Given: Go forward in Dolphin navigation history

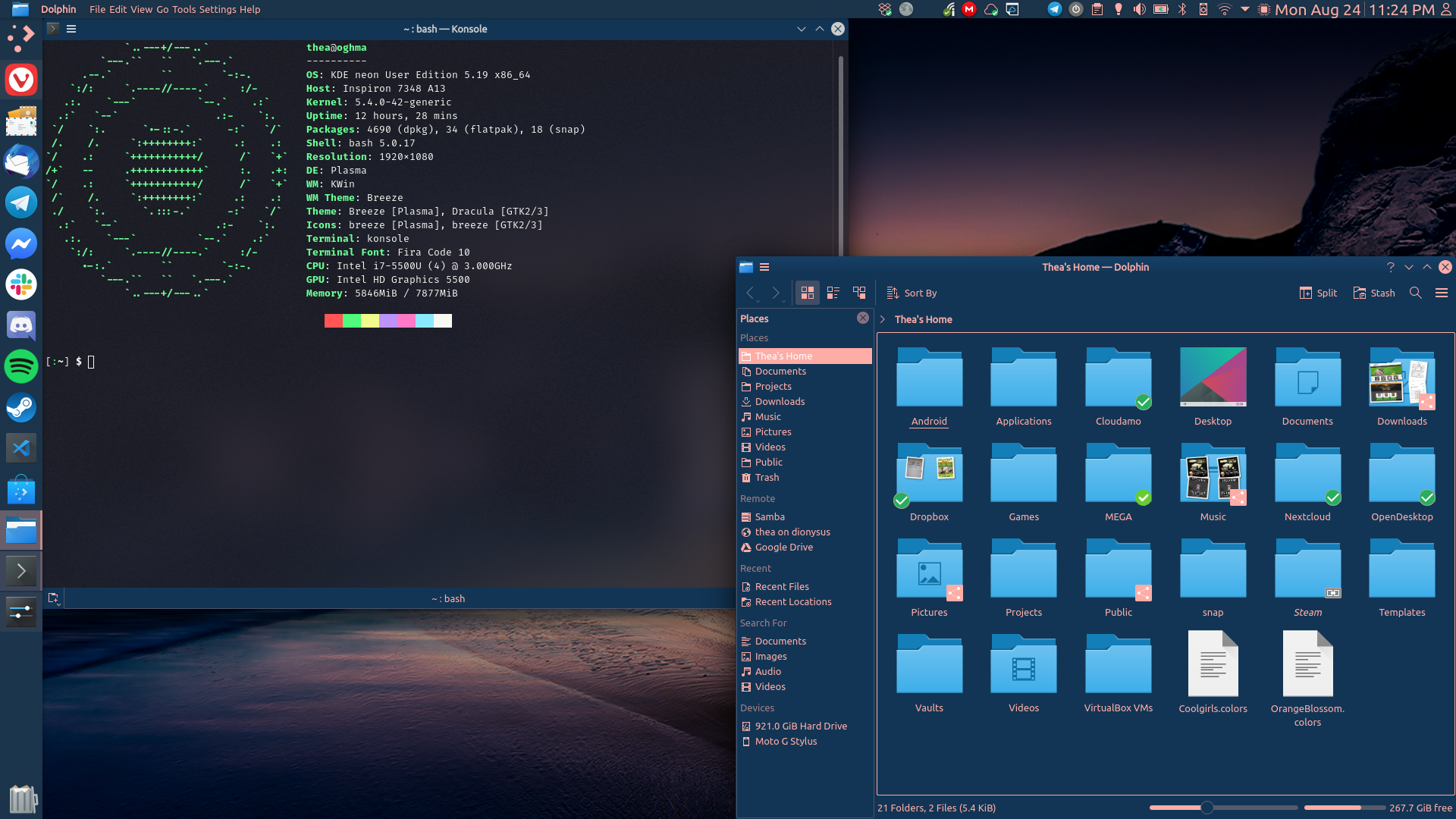Looking at the screenshot, I should (776, 293).
